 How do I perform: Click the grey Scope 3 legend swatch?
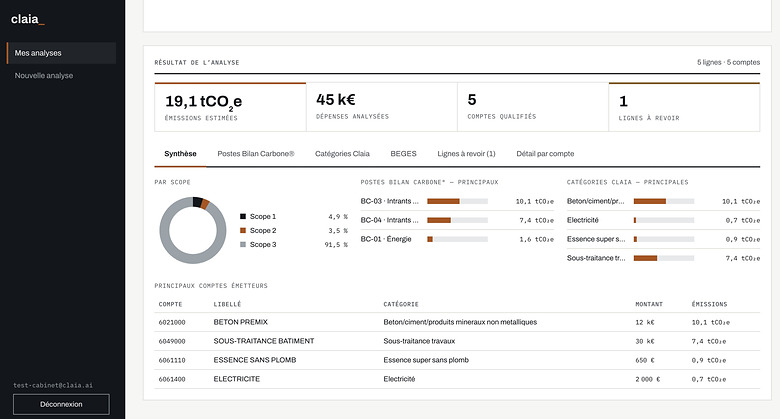[243, 244]
